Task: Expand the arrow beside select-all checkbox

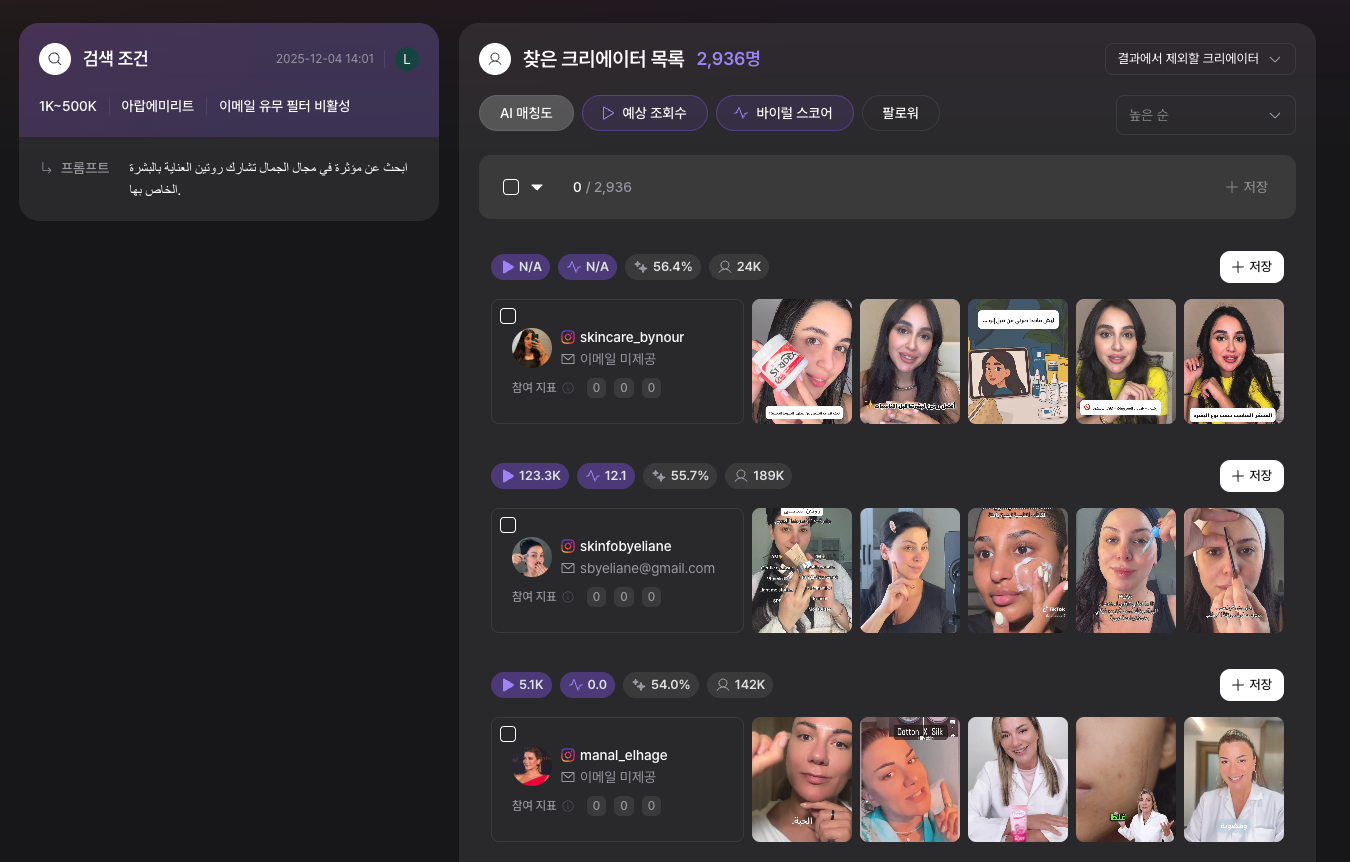Action: click(537, 187)
